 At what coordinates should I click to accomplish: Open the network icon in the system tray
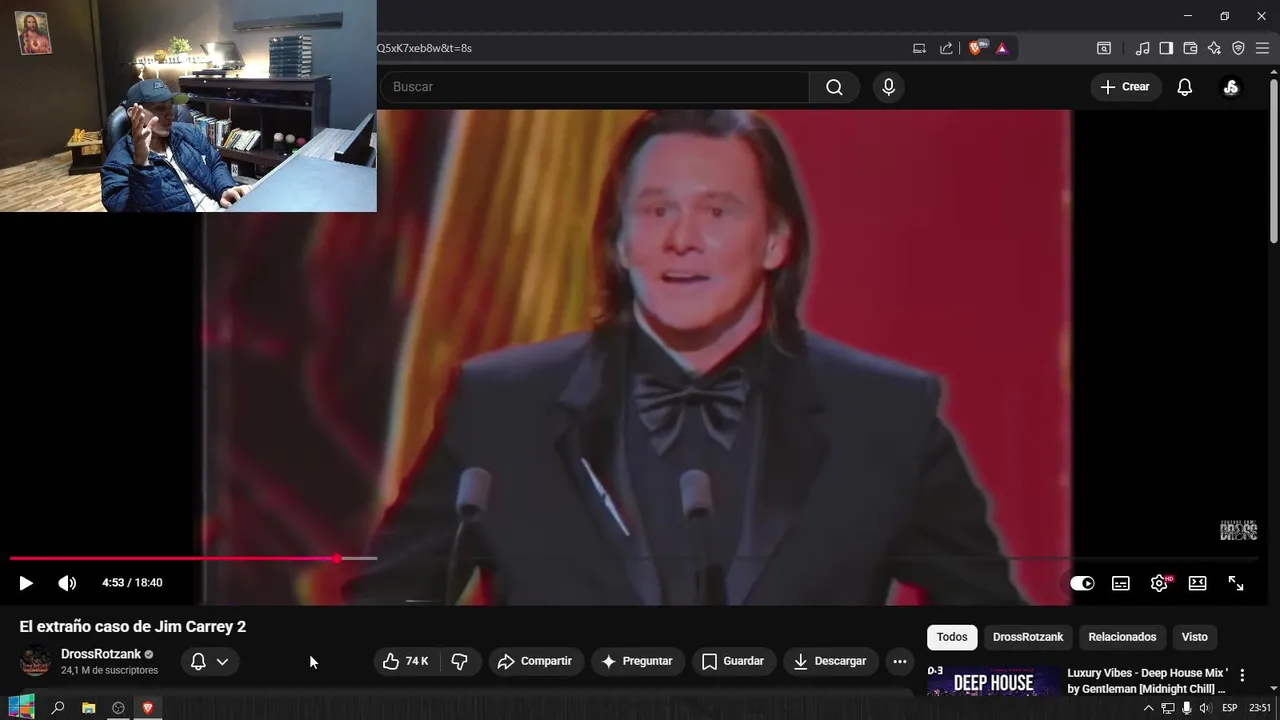(x=1167, y=708)
